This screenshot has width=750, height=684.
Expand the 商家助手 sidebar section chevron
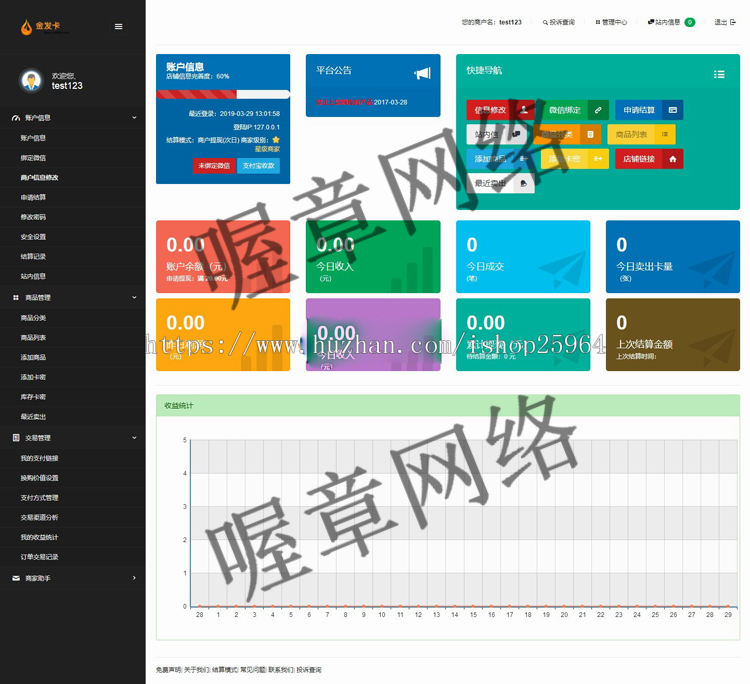[134, 578]
